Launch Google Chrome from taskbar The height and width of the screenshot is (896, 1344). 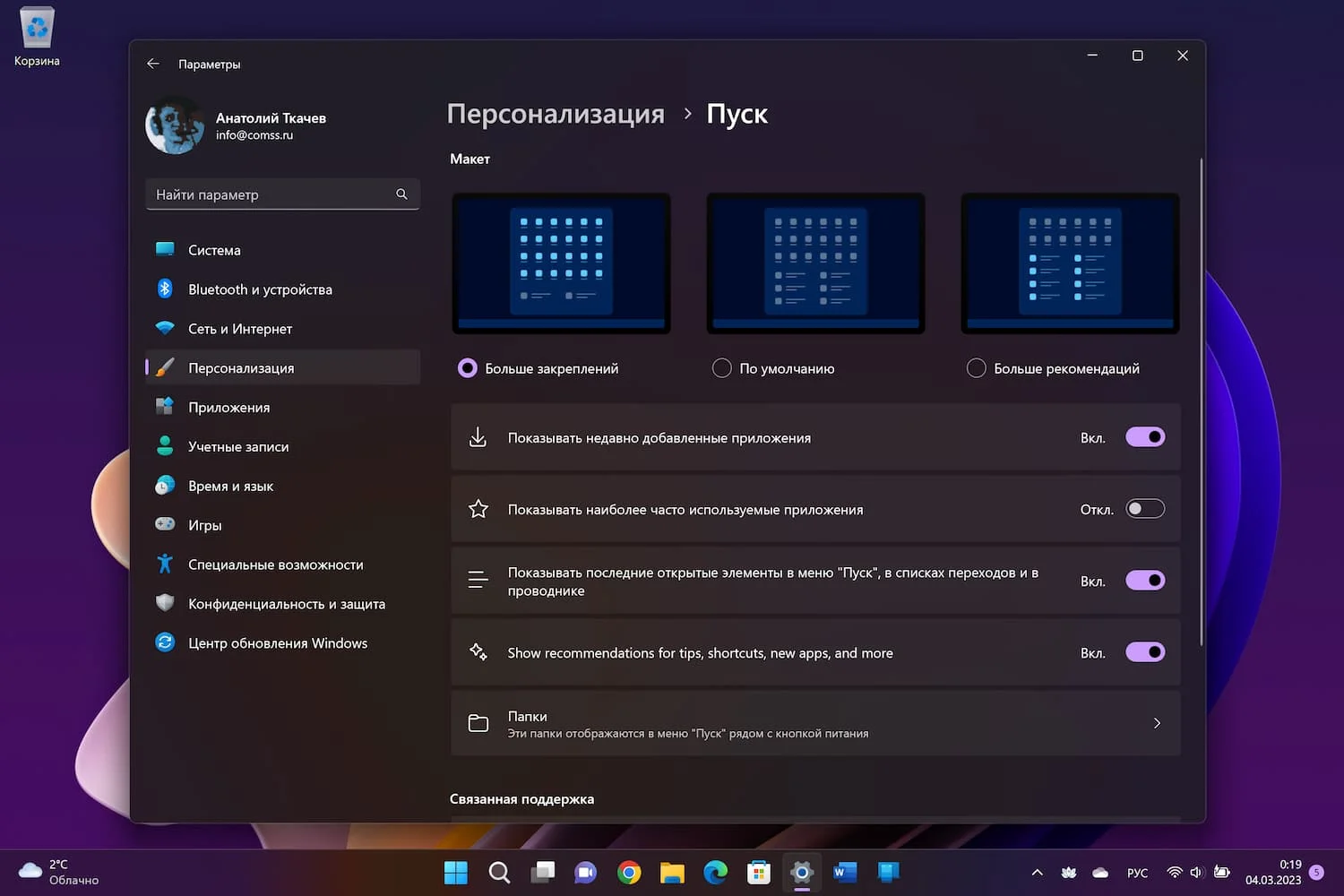(x=629, y=872)
